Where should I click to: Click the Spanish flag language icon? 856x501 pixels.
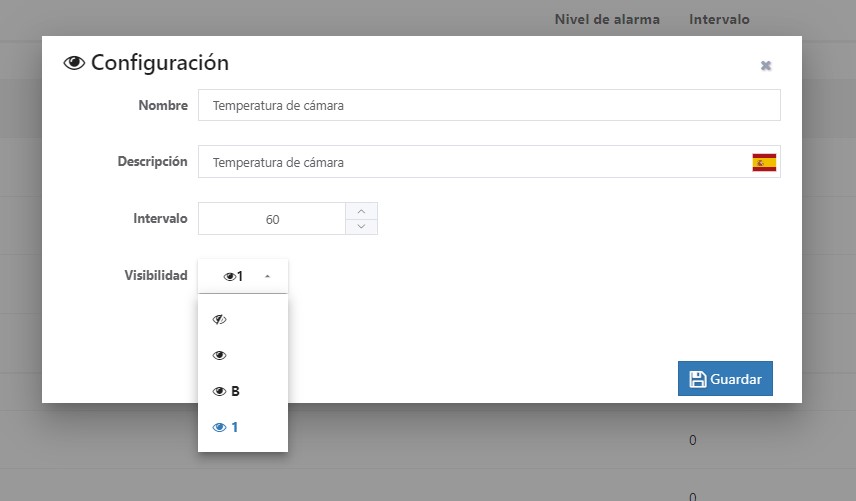click(x=764, y=162)
